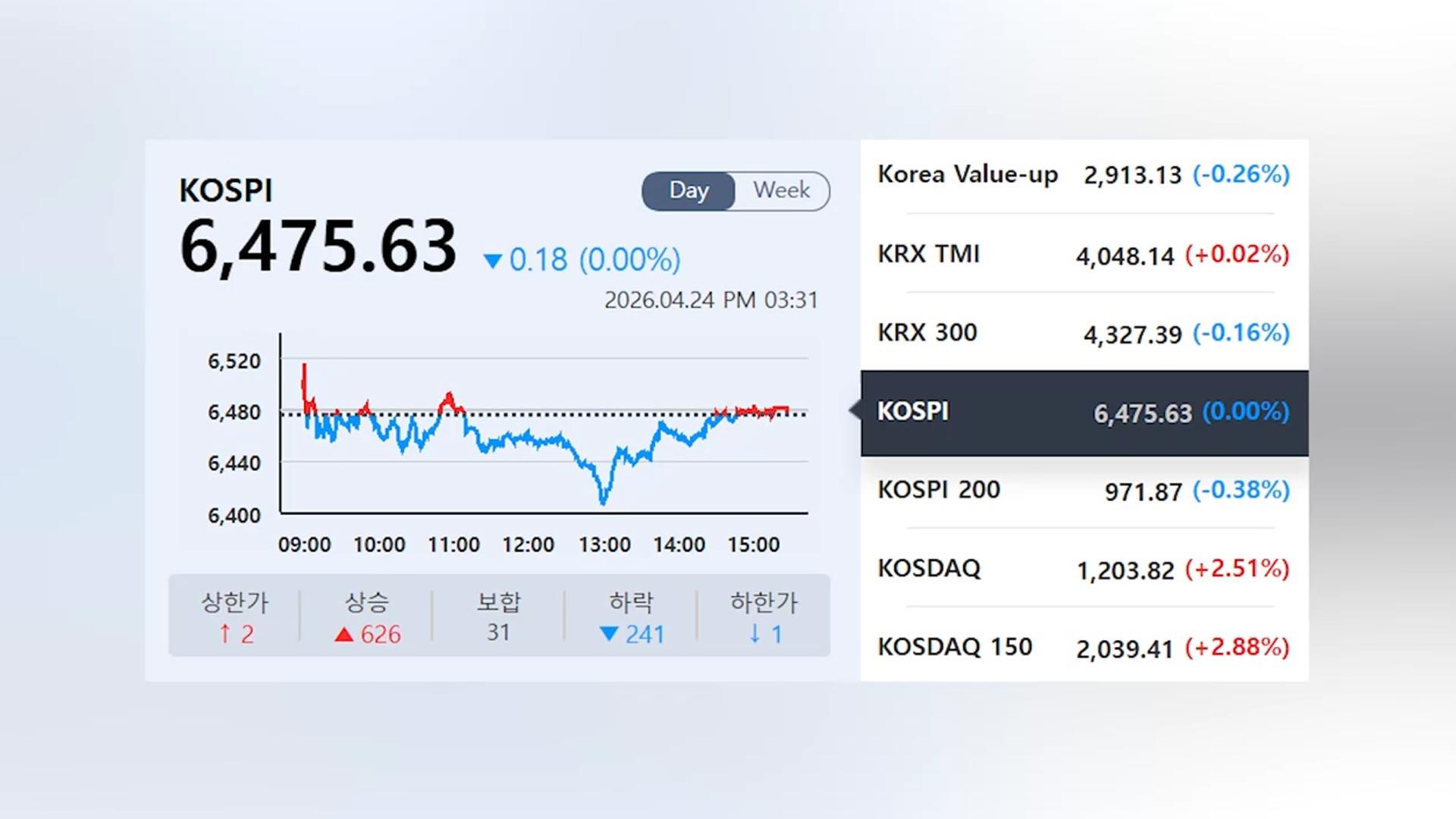
Task: Click the highlighted KOSPI list row
Action: pyautogui.click(x=1084, y=413)
